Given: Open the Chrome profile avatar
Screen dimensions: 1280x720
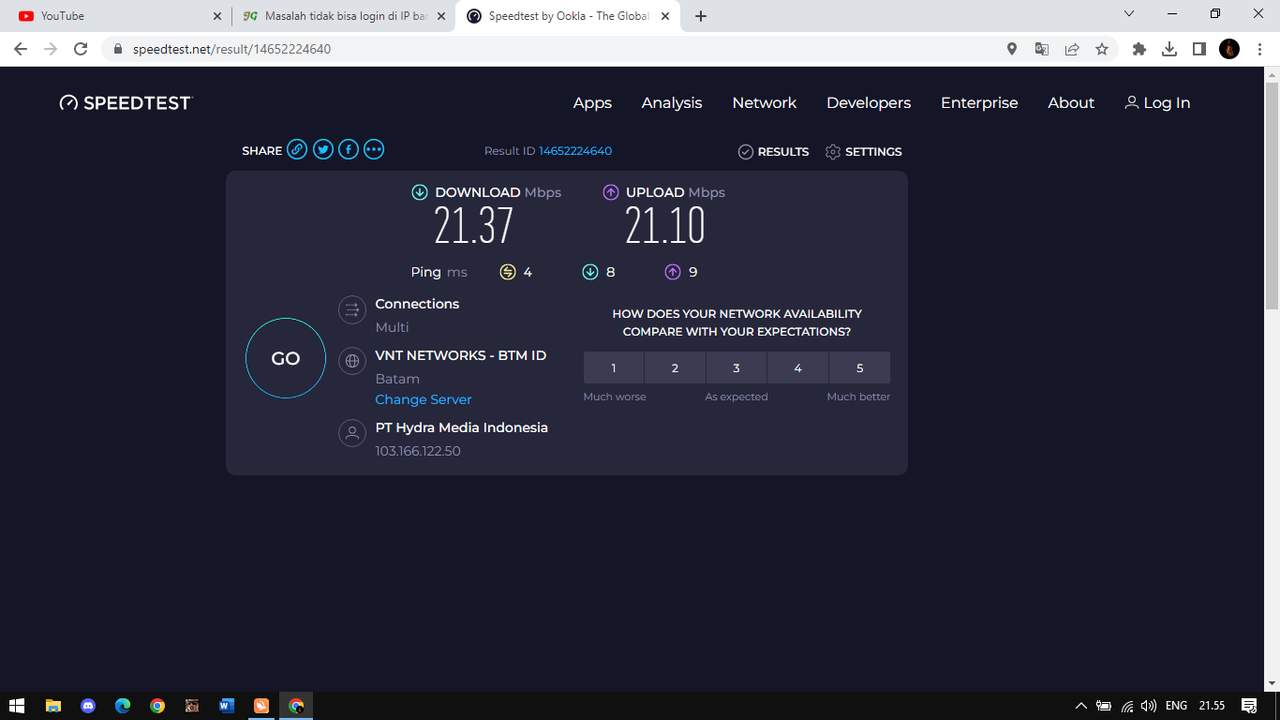Looking at the screenshot, I should [1230, 49].
